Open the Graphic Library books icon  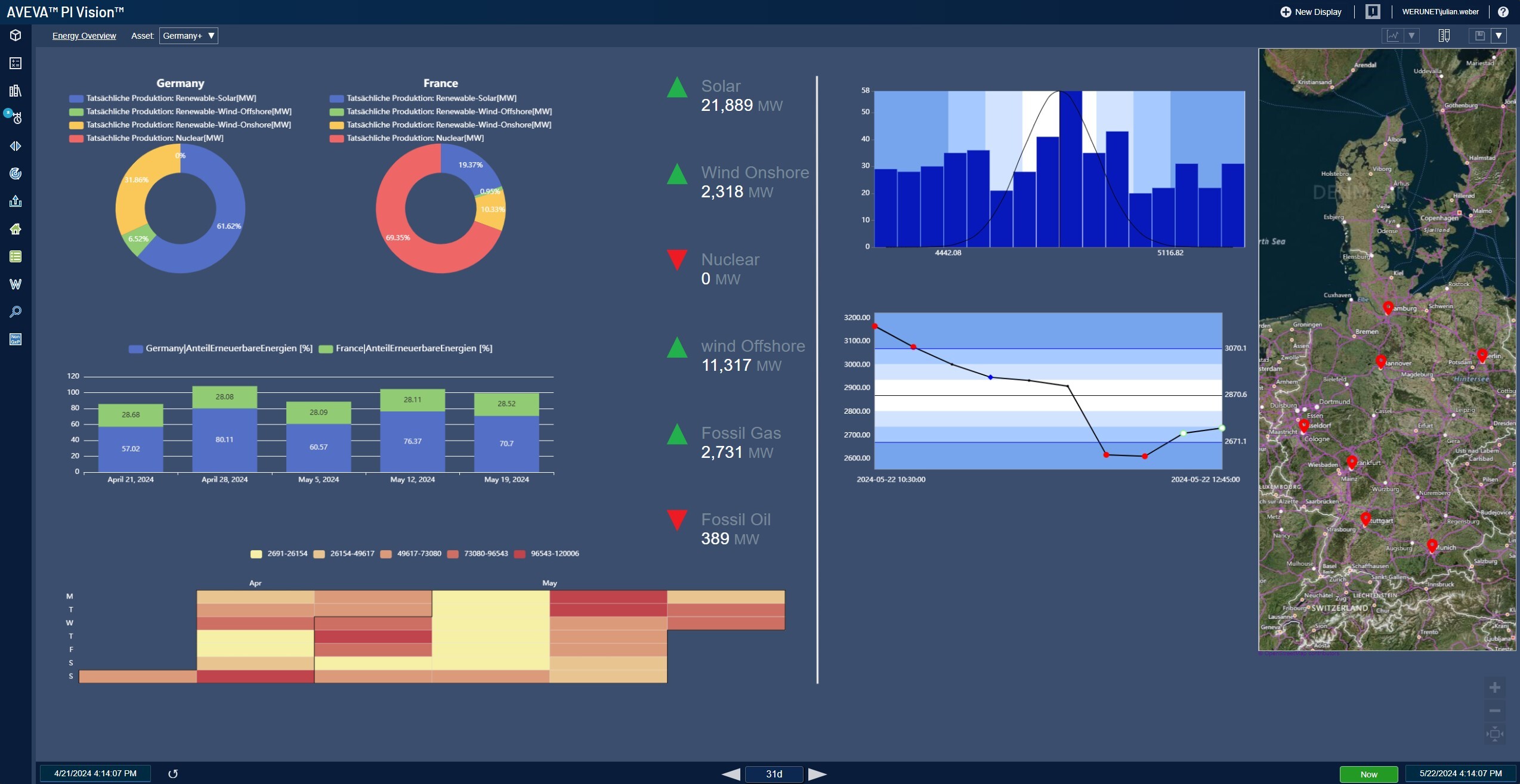pos(16,91)
